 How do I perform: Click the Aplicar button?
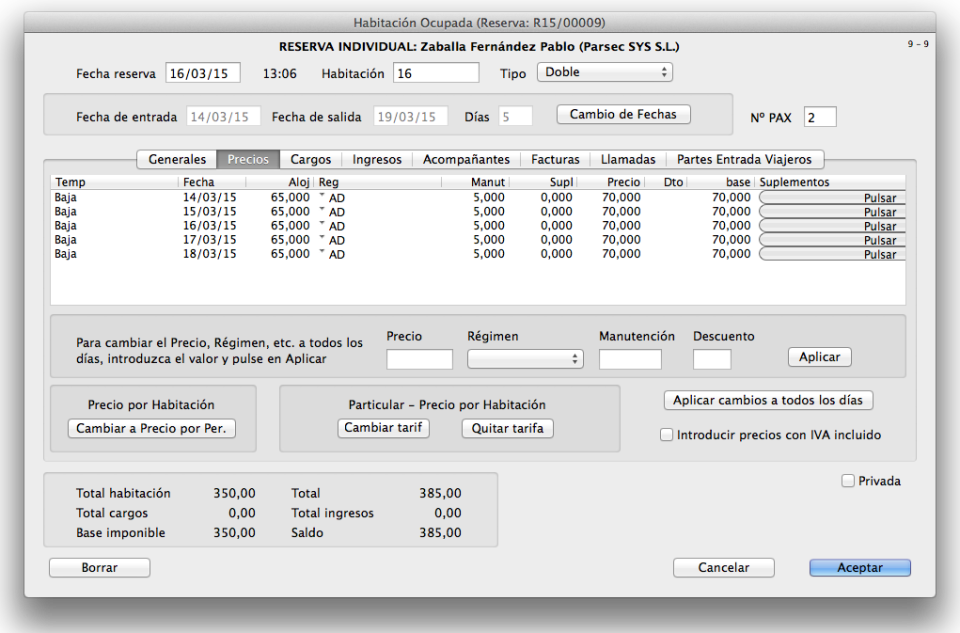pos(819,357)
